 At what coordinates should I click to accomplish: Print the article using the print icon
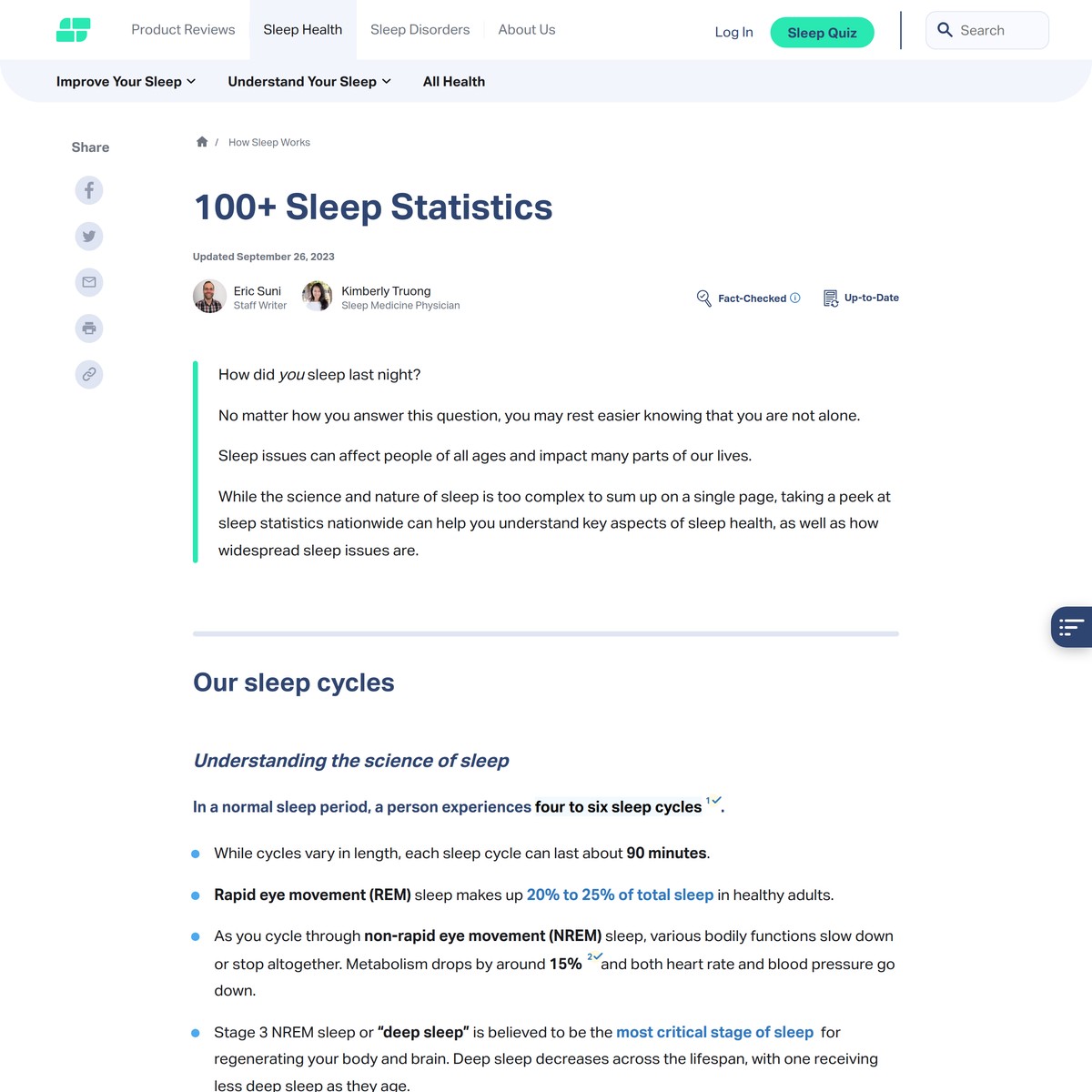(x=88, y=328)
